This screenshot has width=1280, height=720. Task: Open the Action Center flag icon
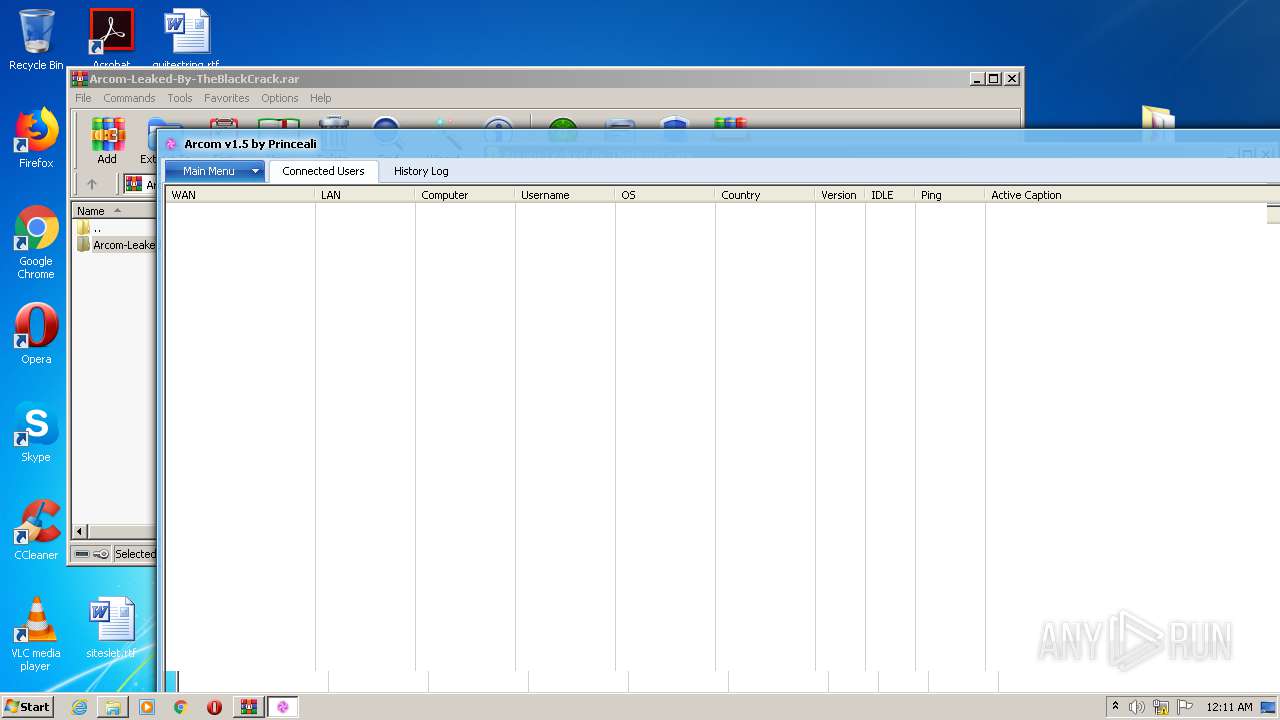pos(1185,707)
